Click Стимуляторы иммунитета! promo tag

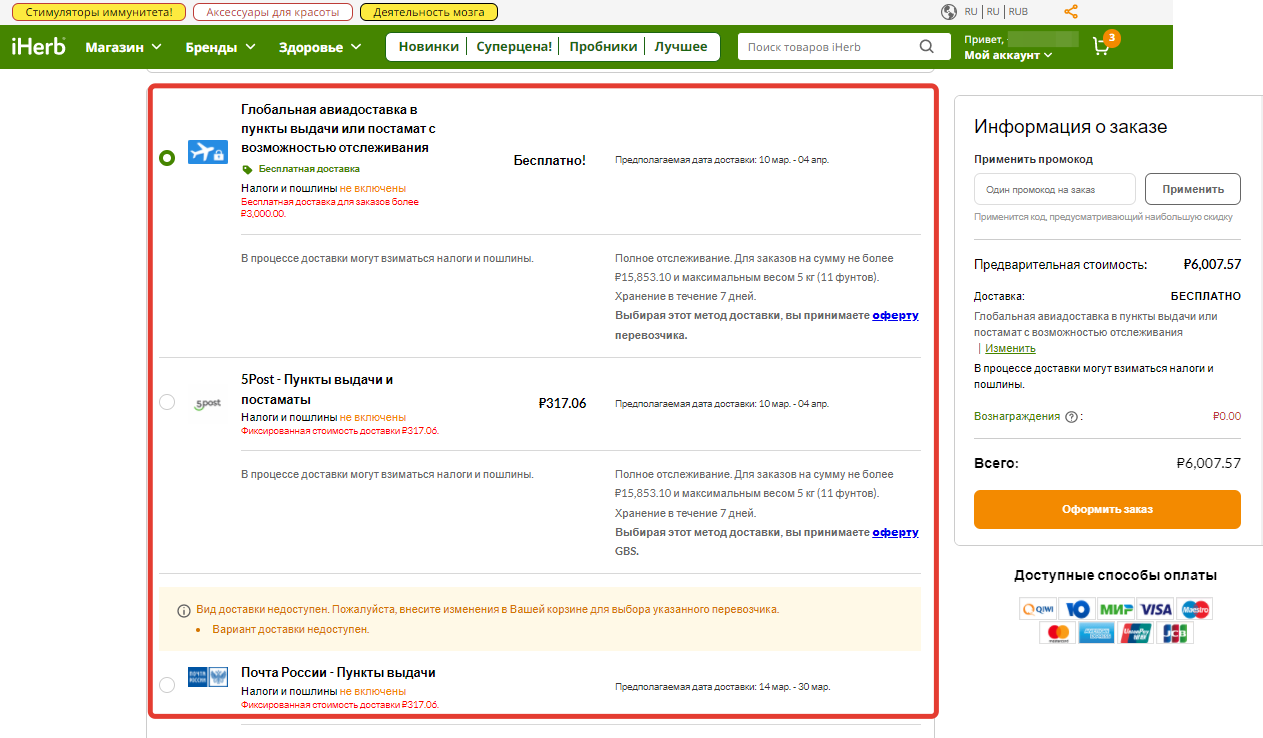tap(98, 12)
